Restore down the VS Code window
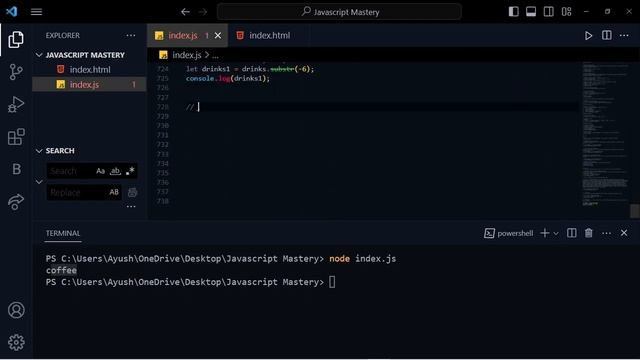This screenshot has width=640, height=360. (x=607, y=11)
